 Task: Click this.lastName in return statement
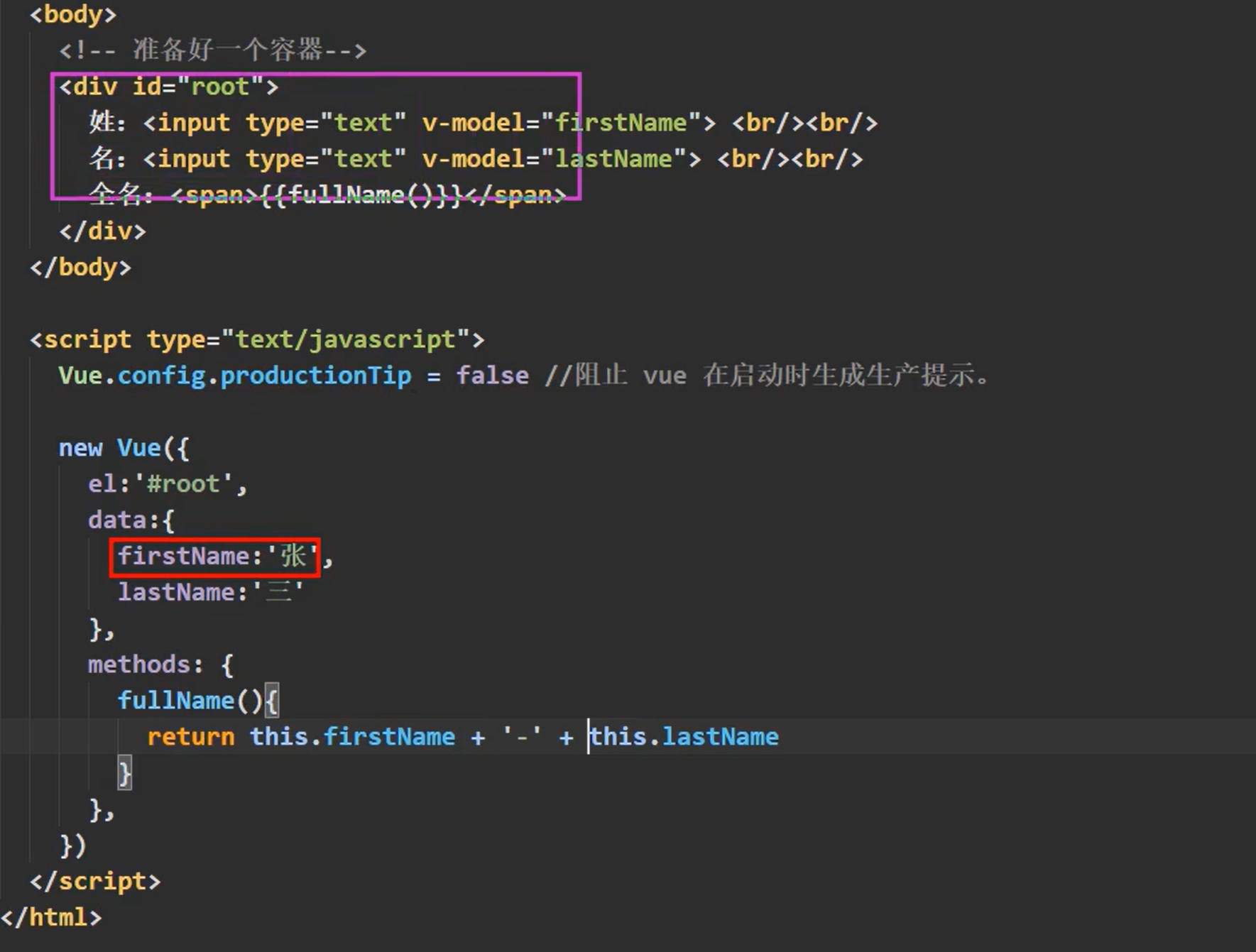tap(684, 737)
